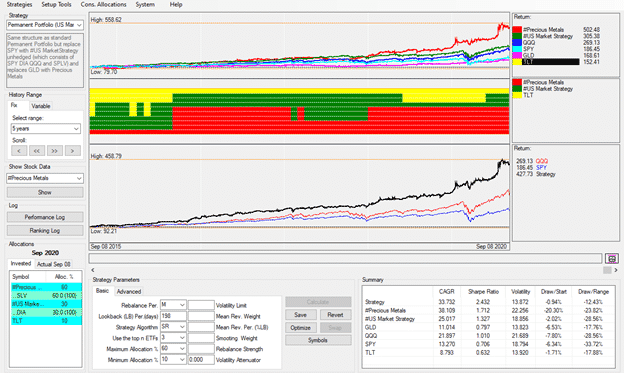
Task: Open the System menu
Action: pyautogui.click(x=145, y=4)
